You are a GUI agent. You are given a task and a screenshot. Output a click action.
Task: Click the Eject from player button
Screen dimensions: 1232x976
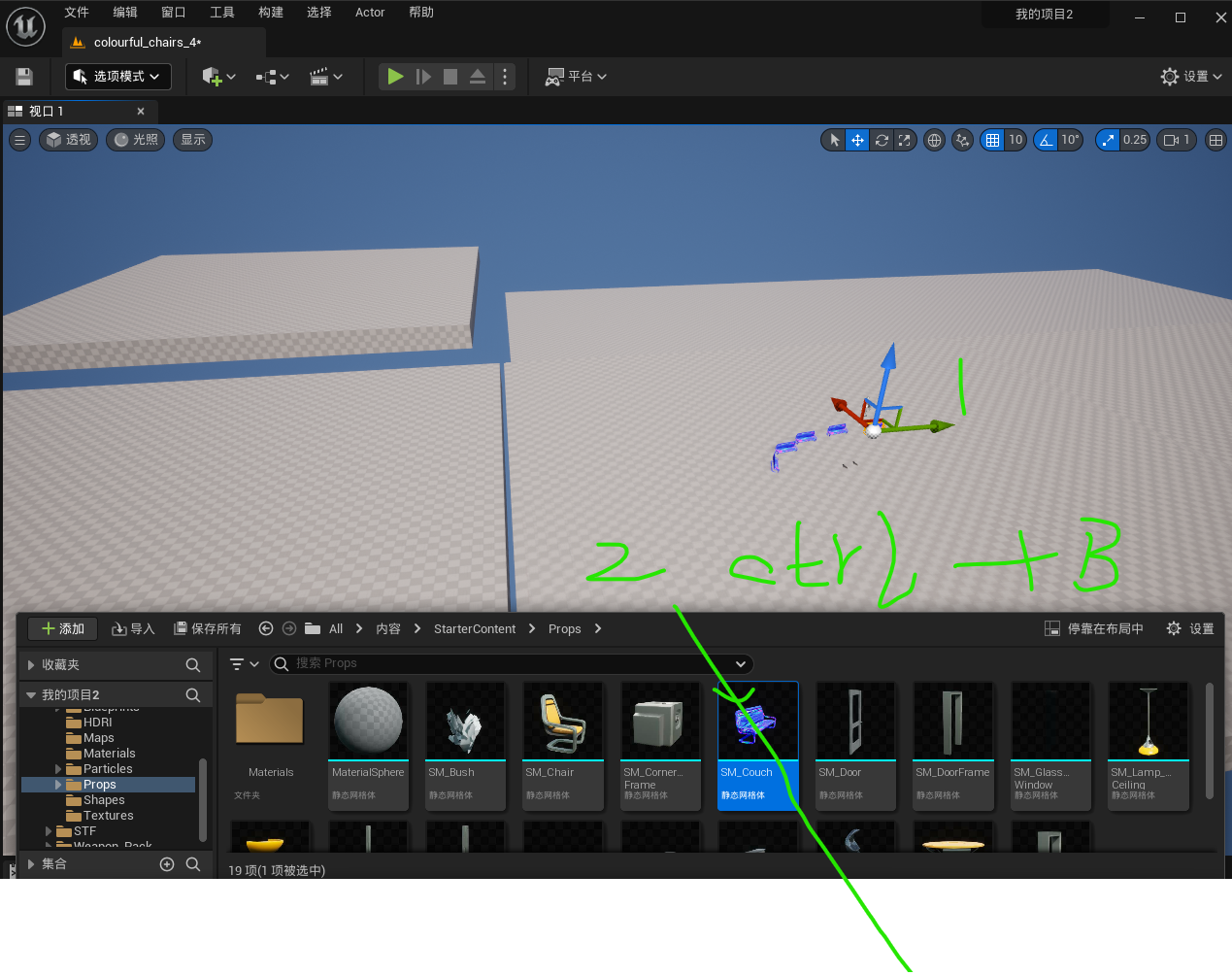478,77
